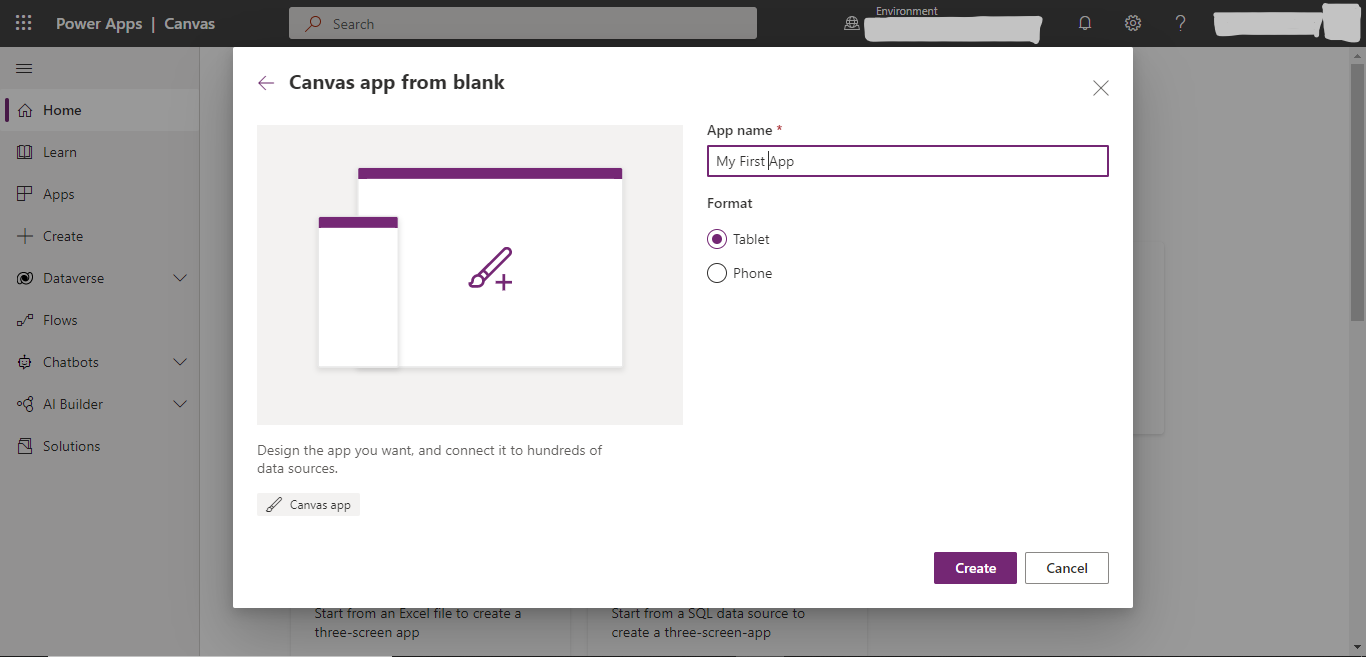Click the paintbrush icon in preview
Image resolution: width=1366 pixels, height=657 pixels.
490,269
